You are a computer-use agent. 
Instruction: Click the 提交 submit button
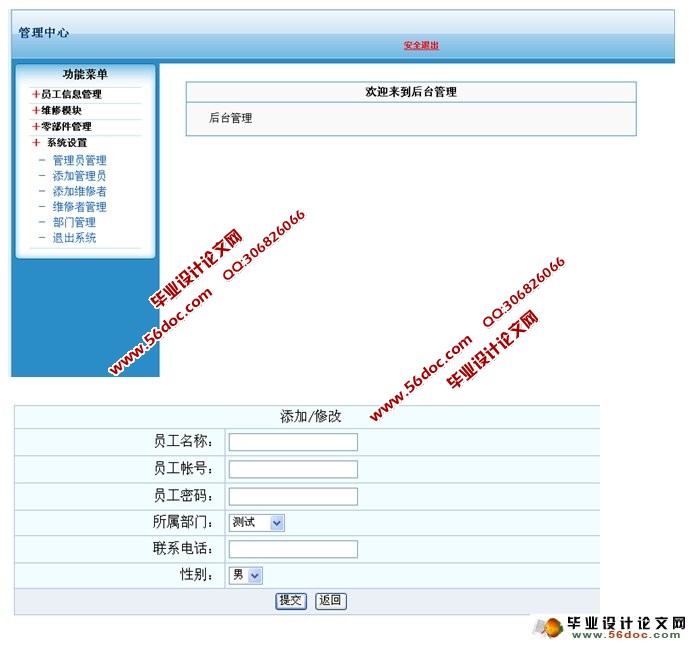(x=291, y=601)
